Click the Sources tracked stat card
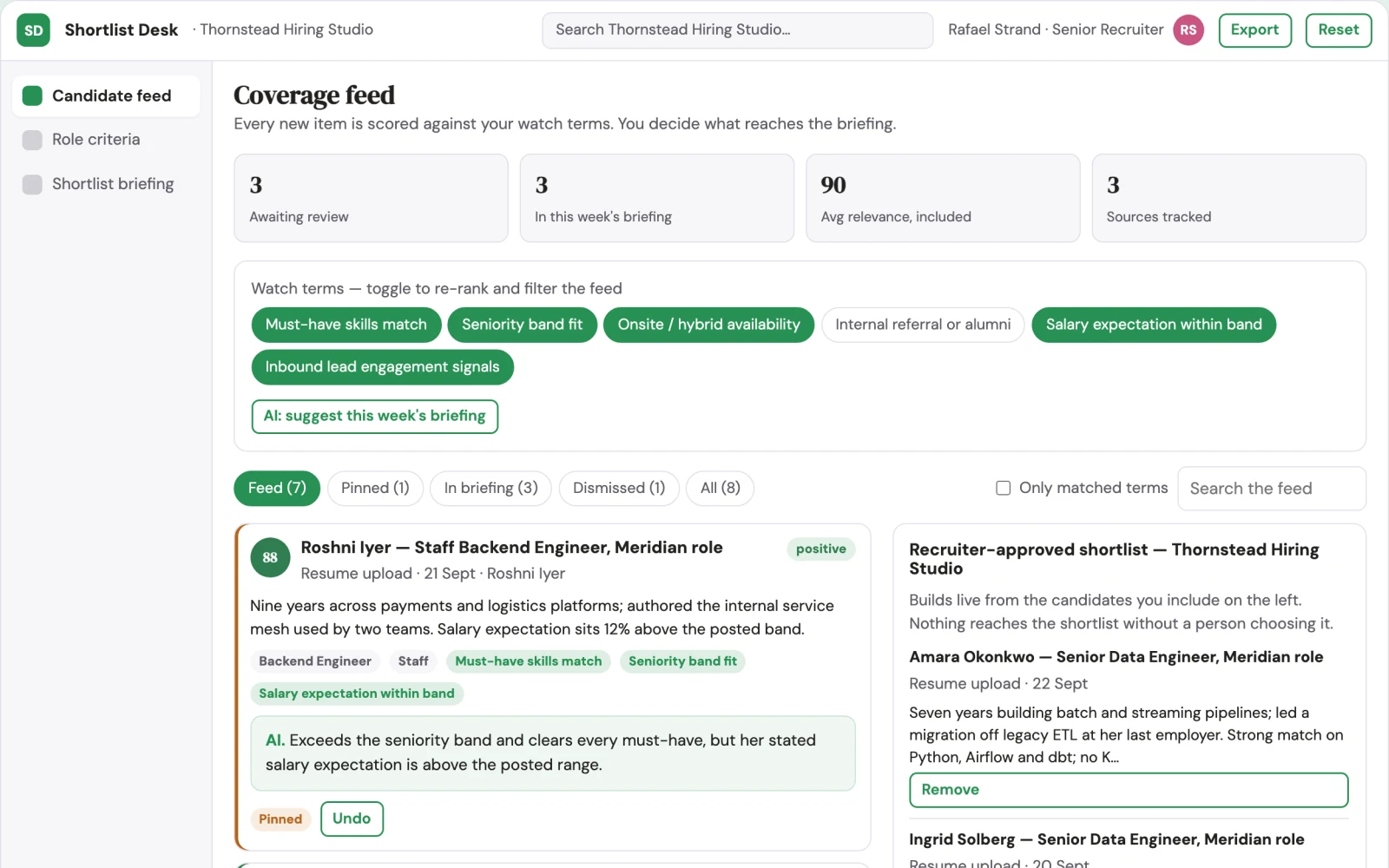This screenshot has width=1389, height=868. tap(1228, 198)
